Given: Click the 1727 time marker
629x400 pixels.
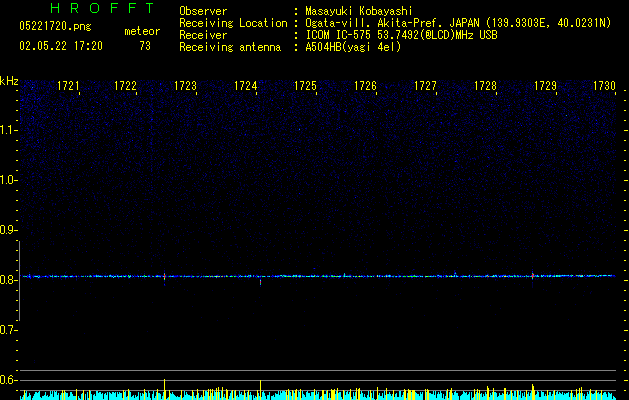Looking at the screenshot, I should [x=425, y=86].
